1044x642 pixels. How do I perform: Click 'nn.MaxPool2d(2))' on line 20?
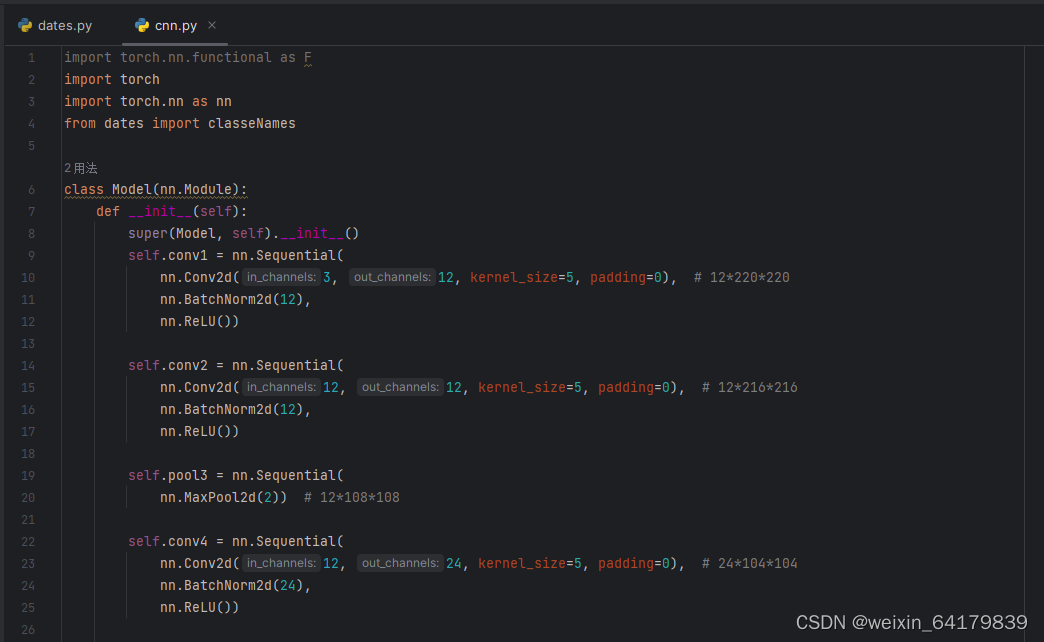(x=224, y=497)
